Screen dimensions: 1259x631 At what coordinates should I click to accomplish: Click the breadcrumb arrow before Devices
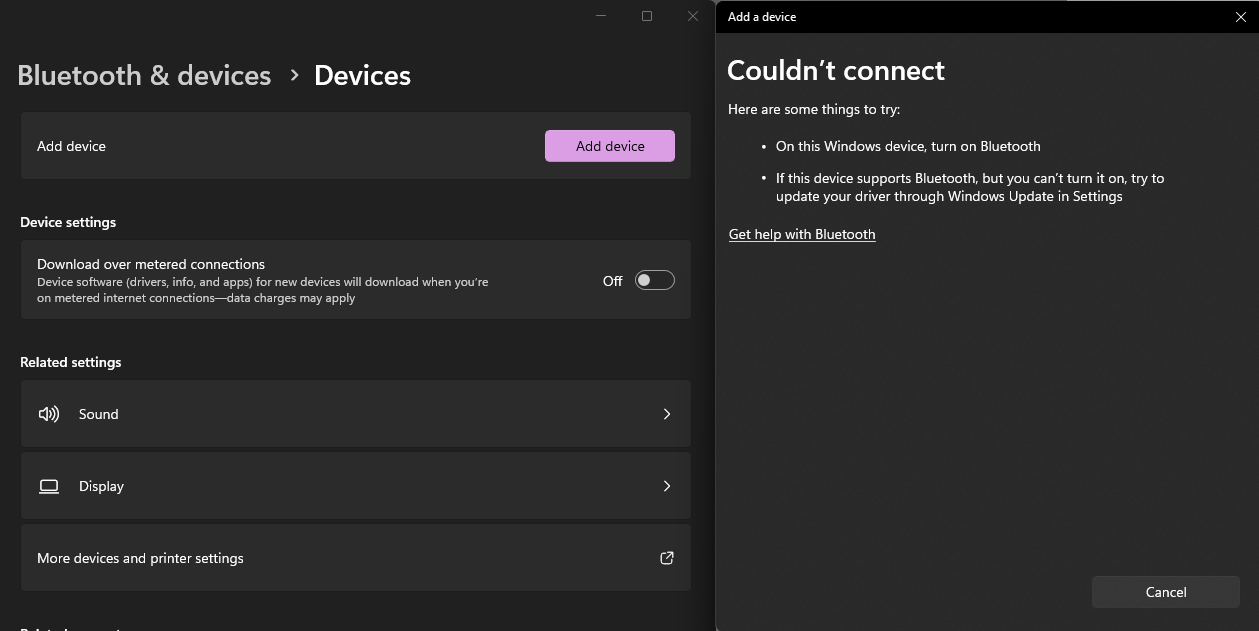pyautogui.click(x=294, y=75)
